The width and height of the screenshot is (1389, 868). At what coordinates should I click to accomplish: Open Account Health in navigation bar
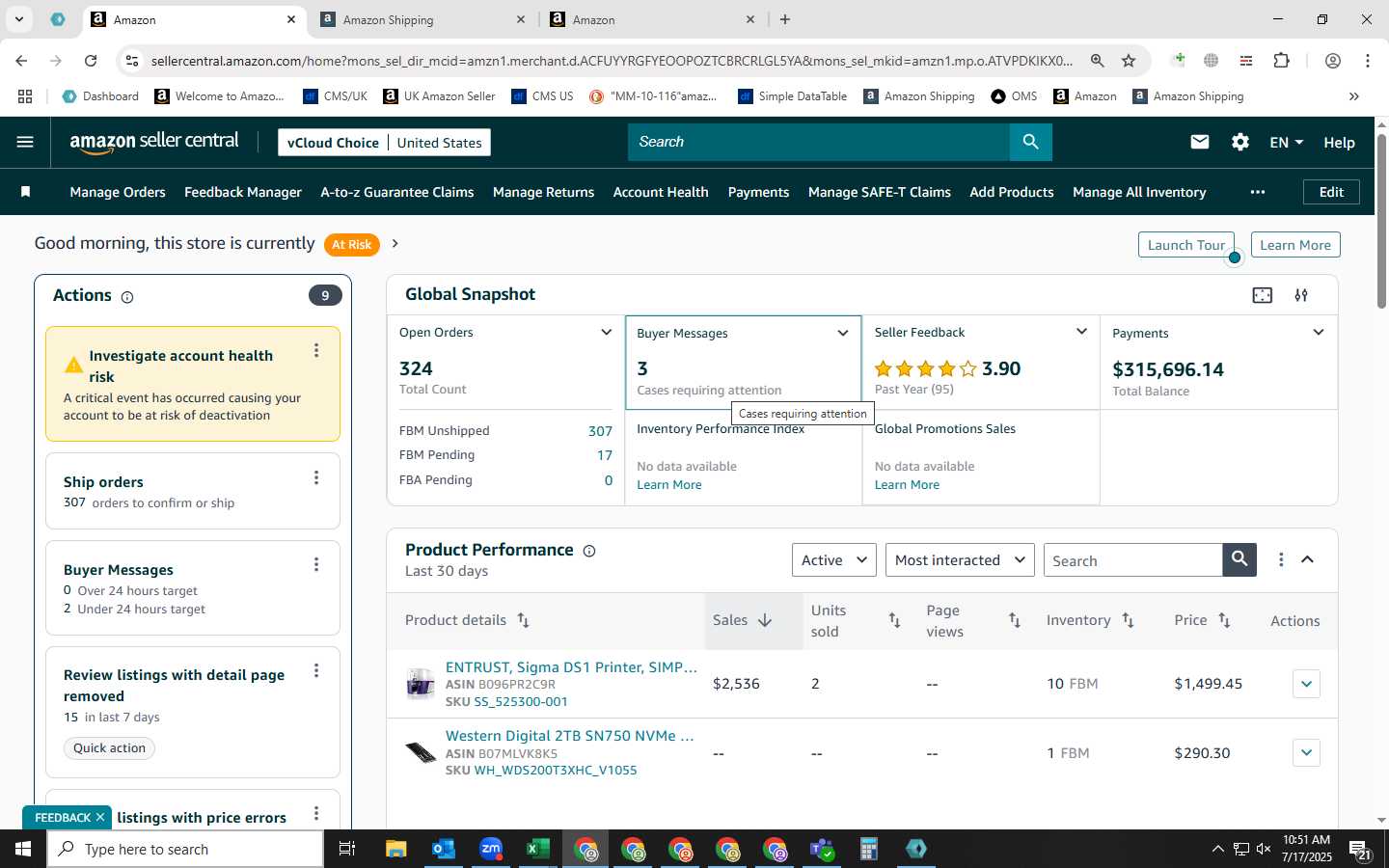[661, 192]
